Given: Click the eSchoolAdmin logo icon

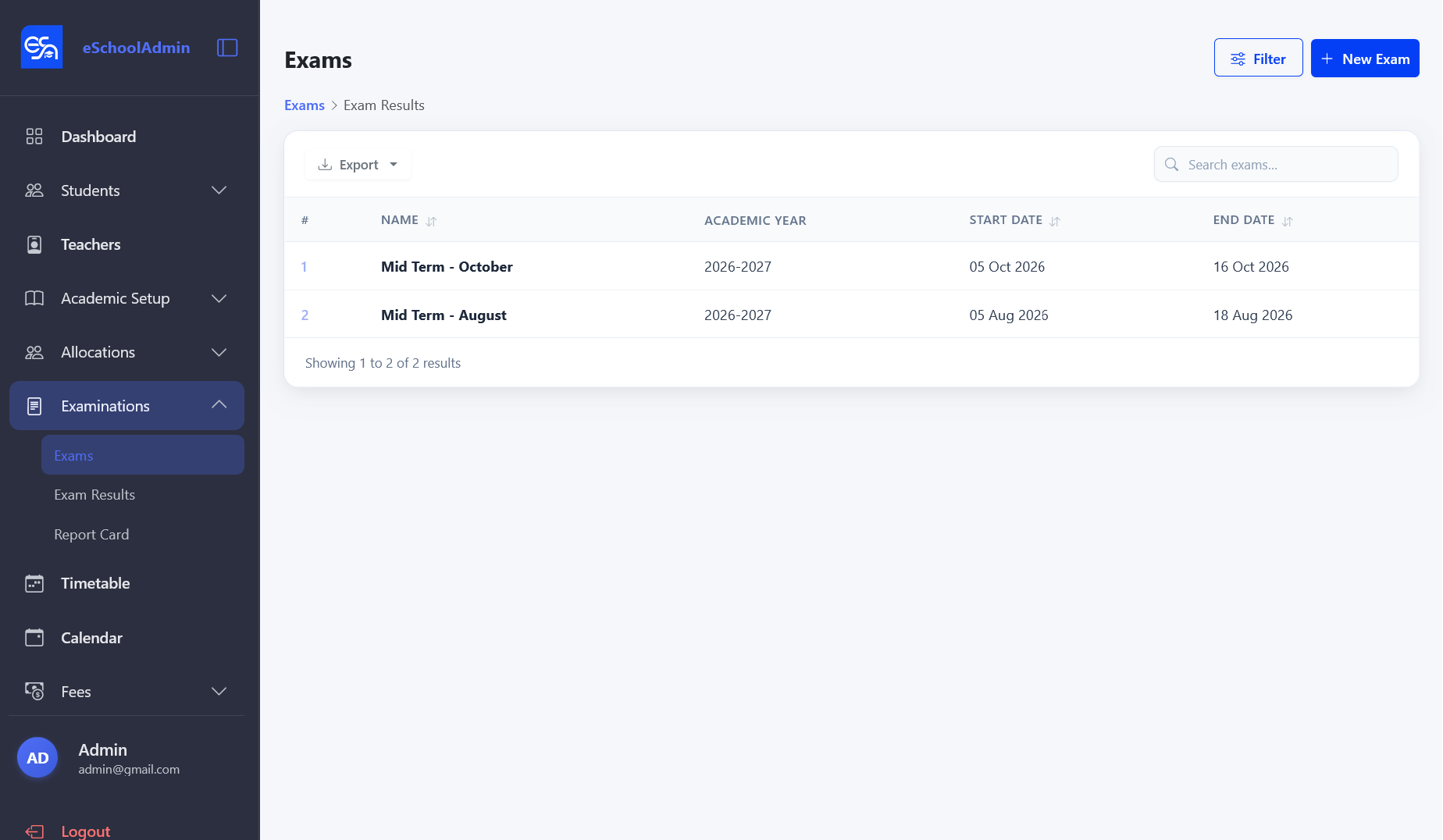Looking at the screenshot, I should tap(41, 47).
